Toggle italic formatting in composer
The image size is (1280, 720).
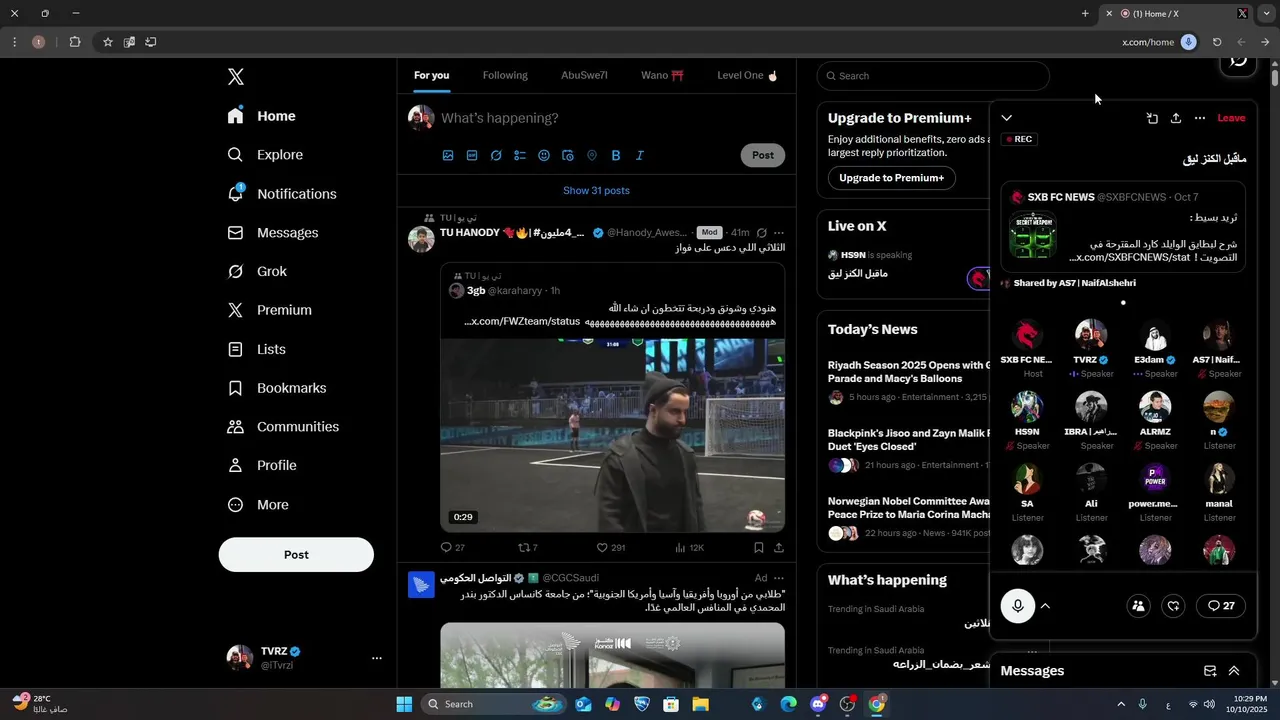coord(640,155)
